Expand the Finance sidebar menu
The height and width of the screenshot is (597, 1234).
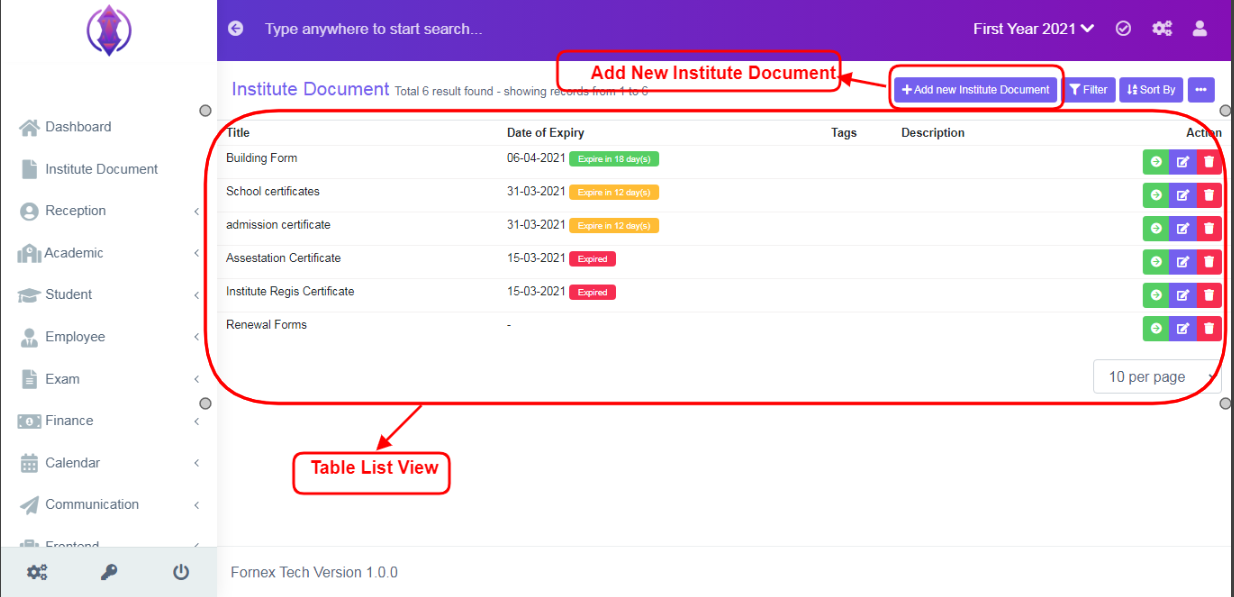pyautogui.click(x=109, y=421)
